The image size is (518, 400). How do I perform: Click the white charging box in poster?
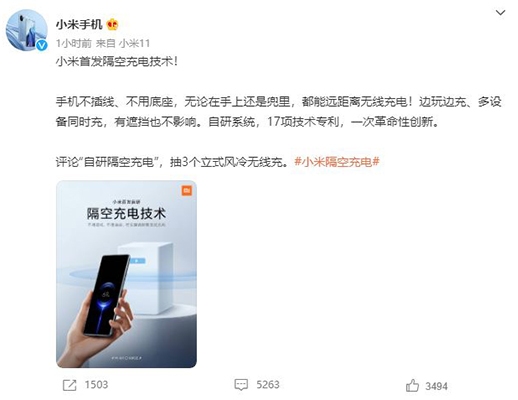[147, 278]
